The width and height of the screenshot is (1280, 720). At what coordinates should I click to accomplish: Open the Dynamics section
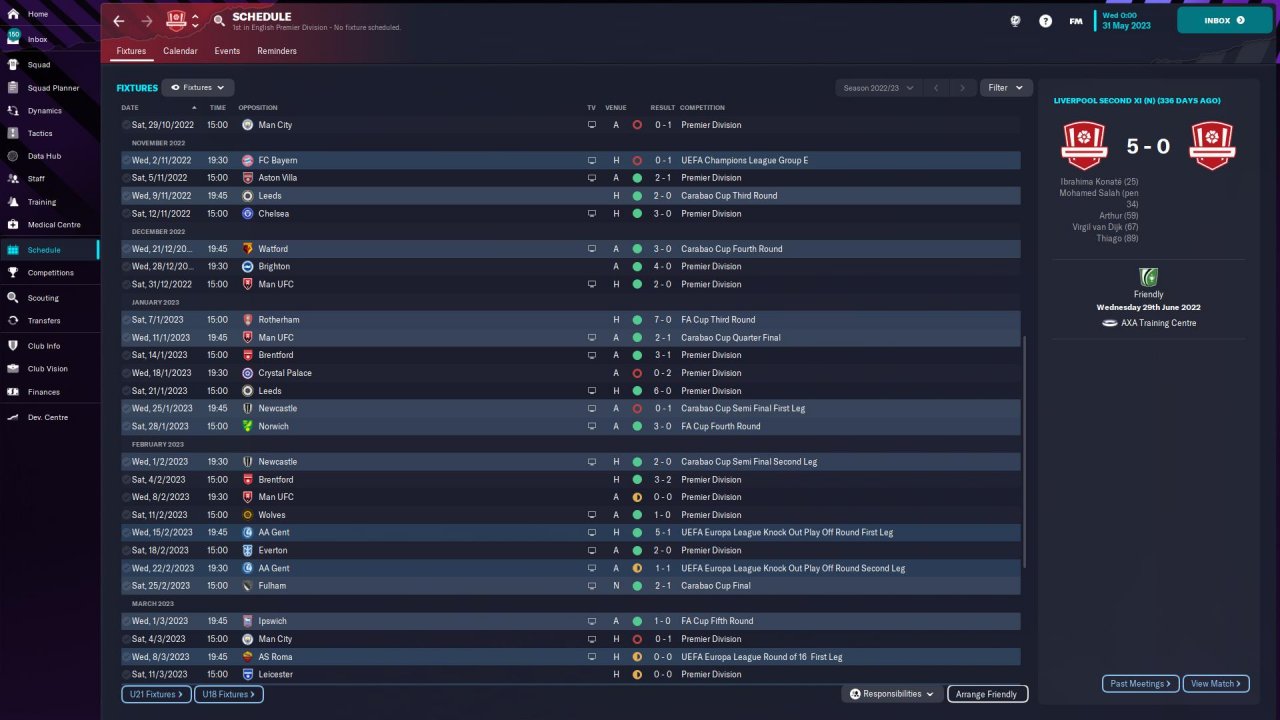point(48,111)
